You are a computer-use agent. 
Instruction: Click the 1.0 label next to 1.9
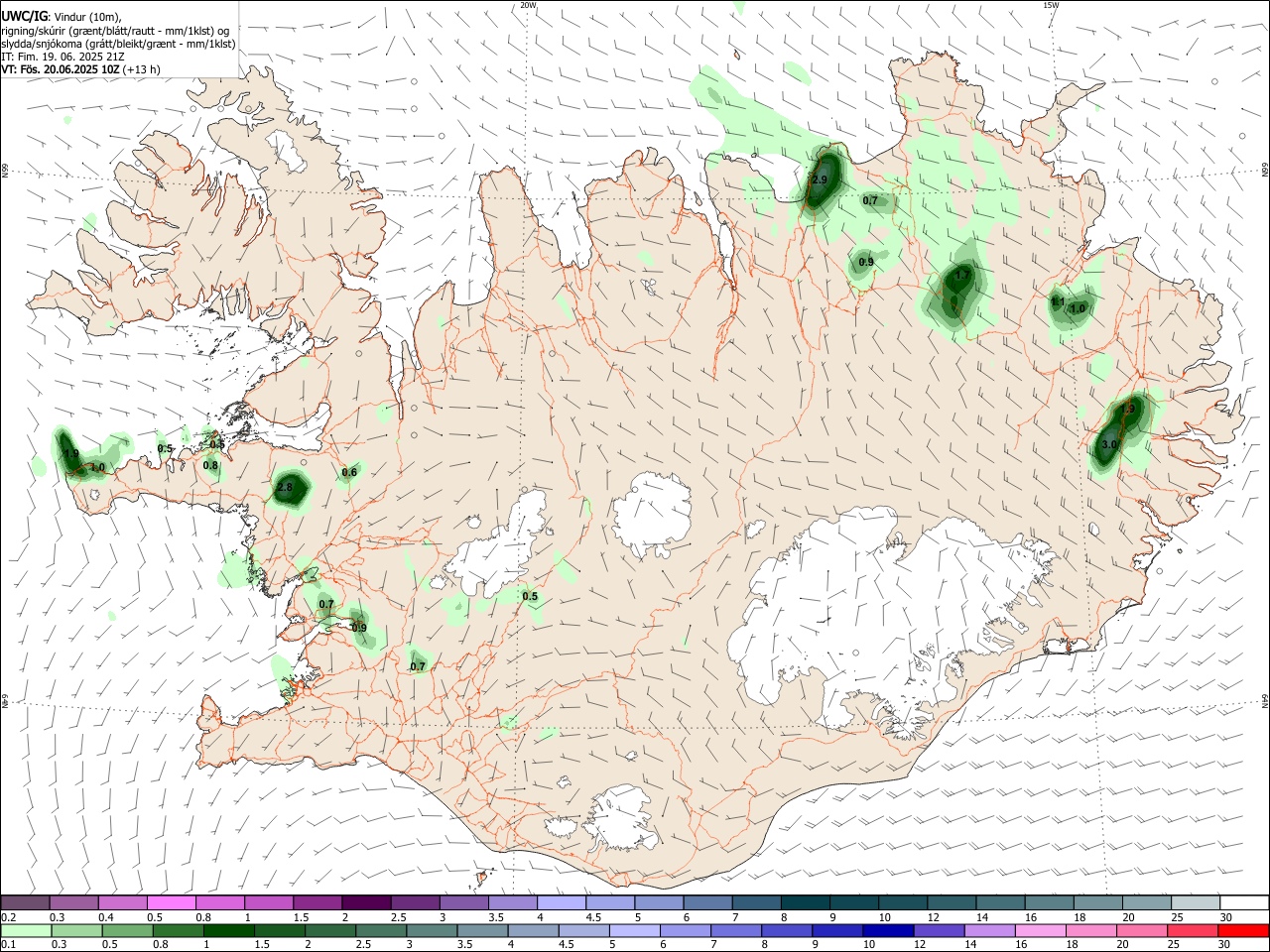(97, 468)
